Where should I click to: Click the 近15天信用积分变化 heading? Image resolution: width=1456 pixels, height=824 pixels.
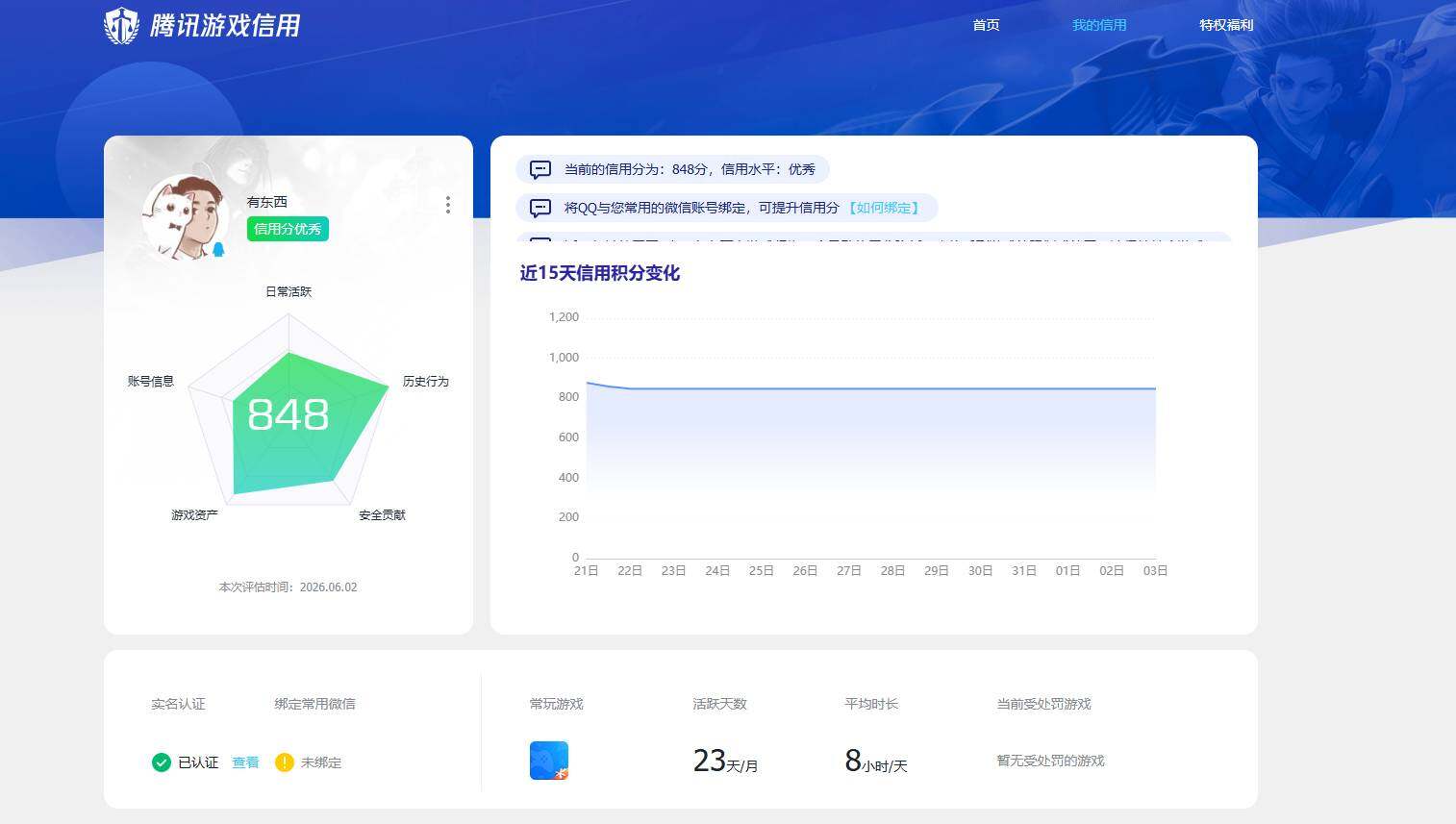600,273
